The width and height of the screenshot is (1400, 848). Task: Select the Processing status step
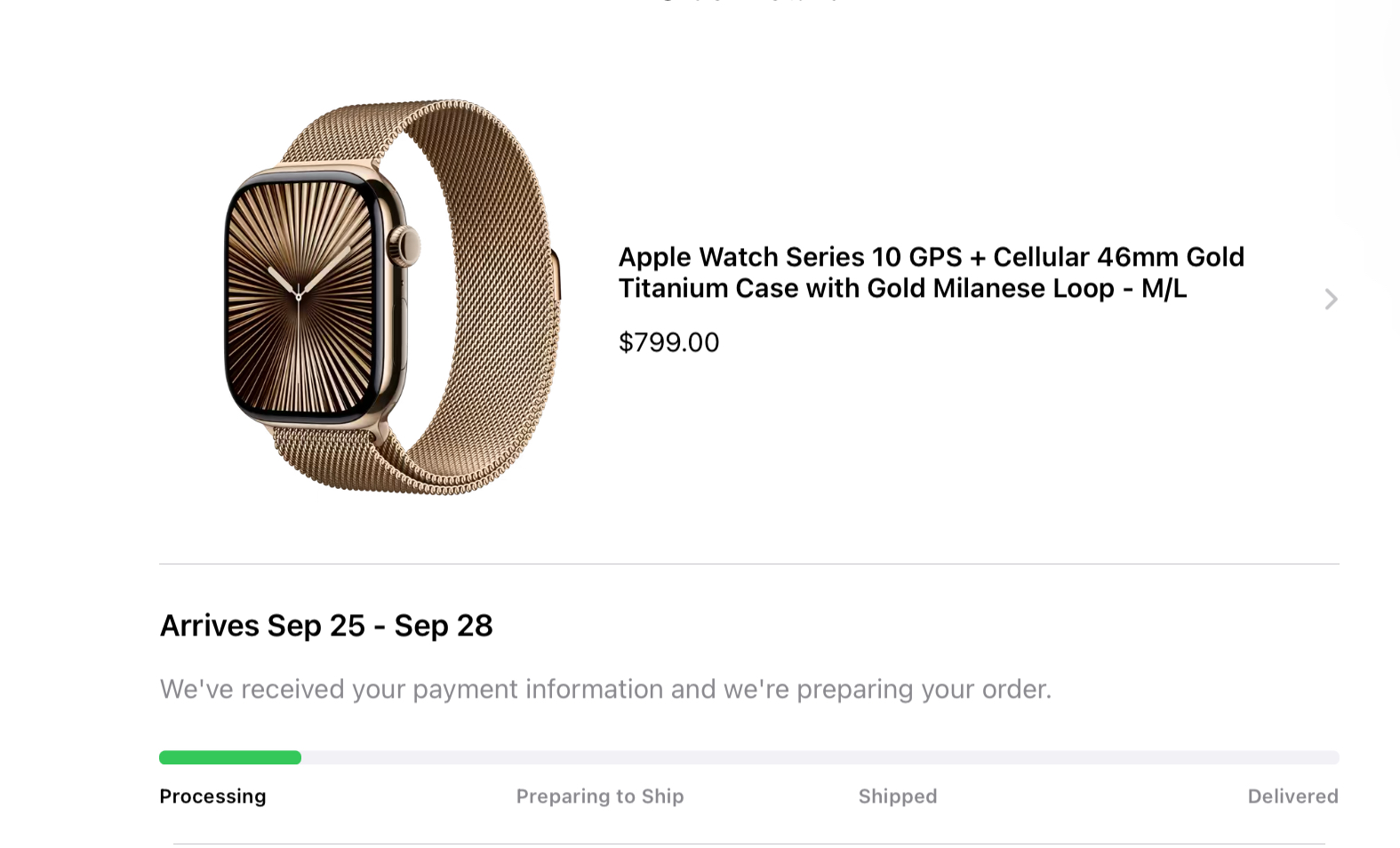coord(212,796)
